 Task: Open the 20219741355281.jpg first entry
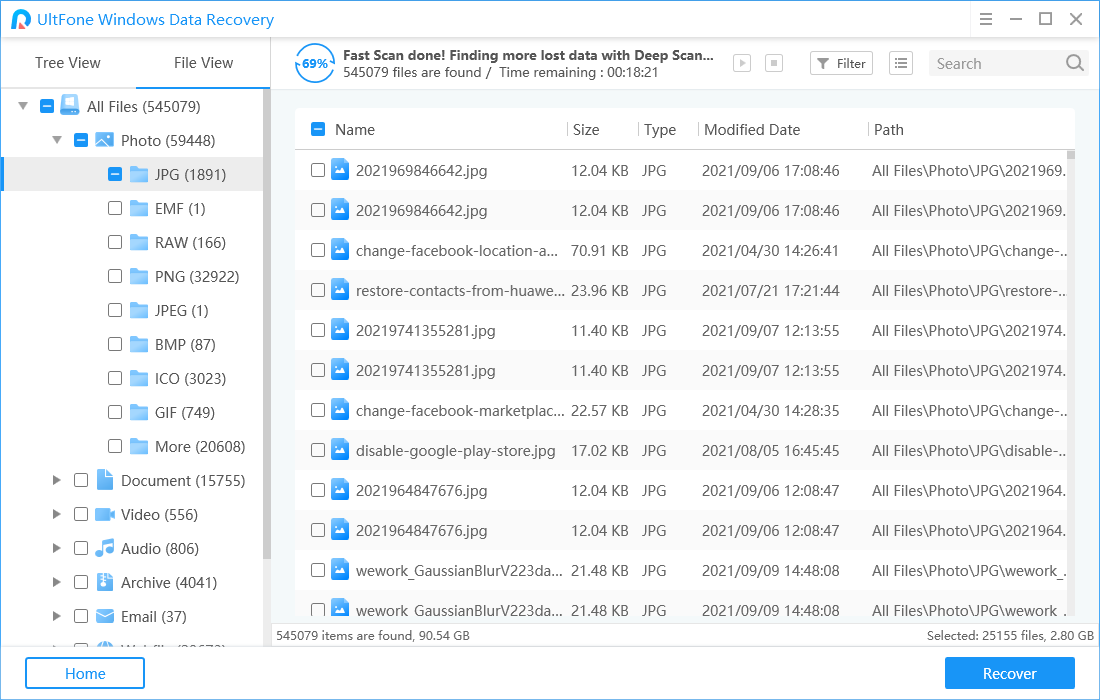pyautogui.click(x=425, y=330)
